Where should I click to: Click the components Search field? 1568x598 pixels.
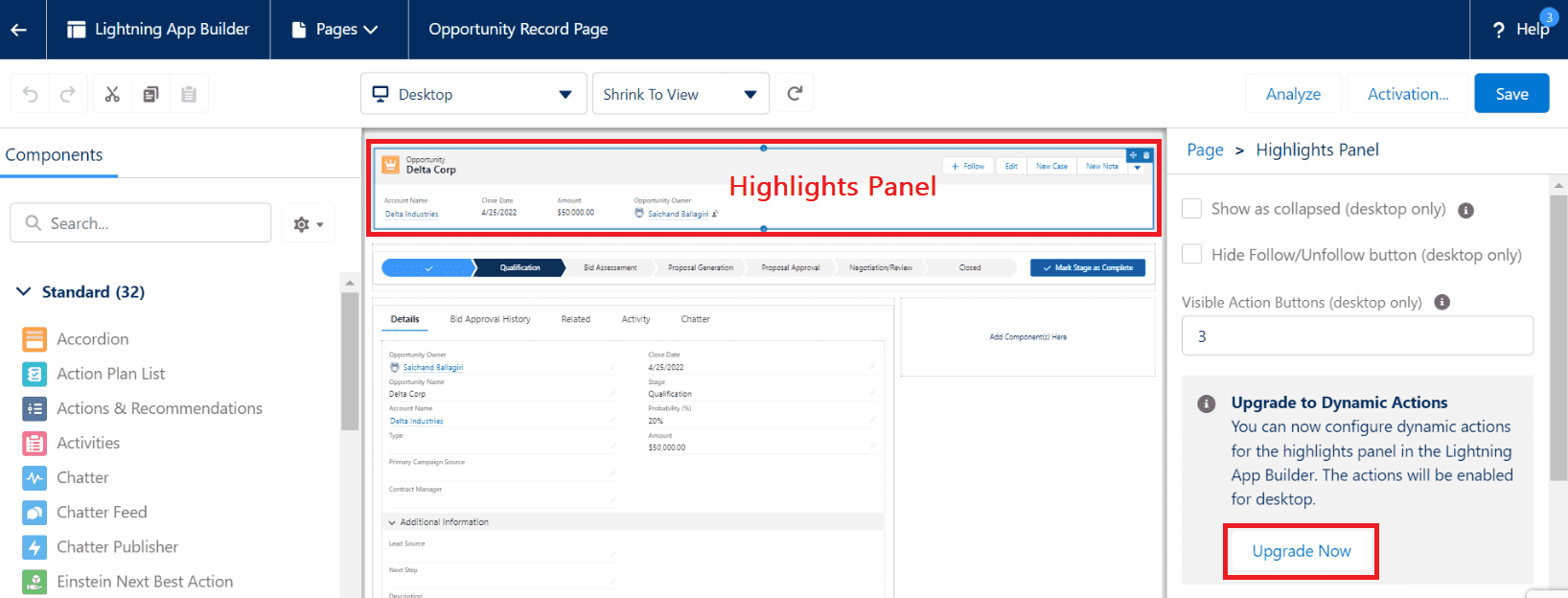point(141,223)
